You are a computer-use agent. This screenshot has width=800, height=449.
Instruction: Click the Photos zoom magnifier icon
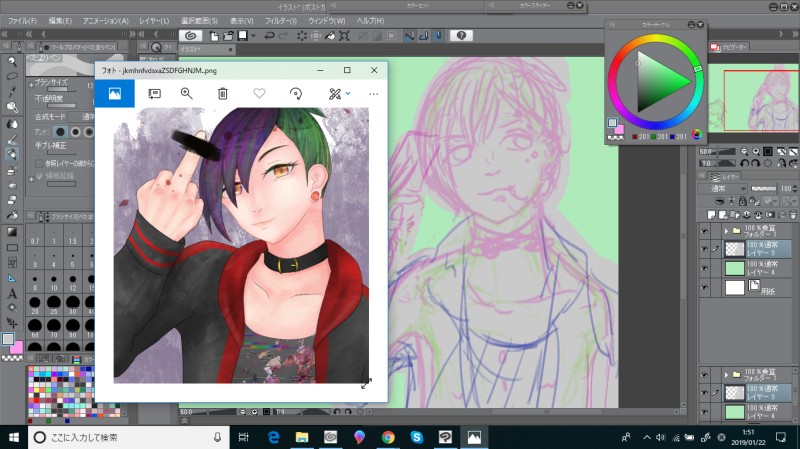pos(187,93)
